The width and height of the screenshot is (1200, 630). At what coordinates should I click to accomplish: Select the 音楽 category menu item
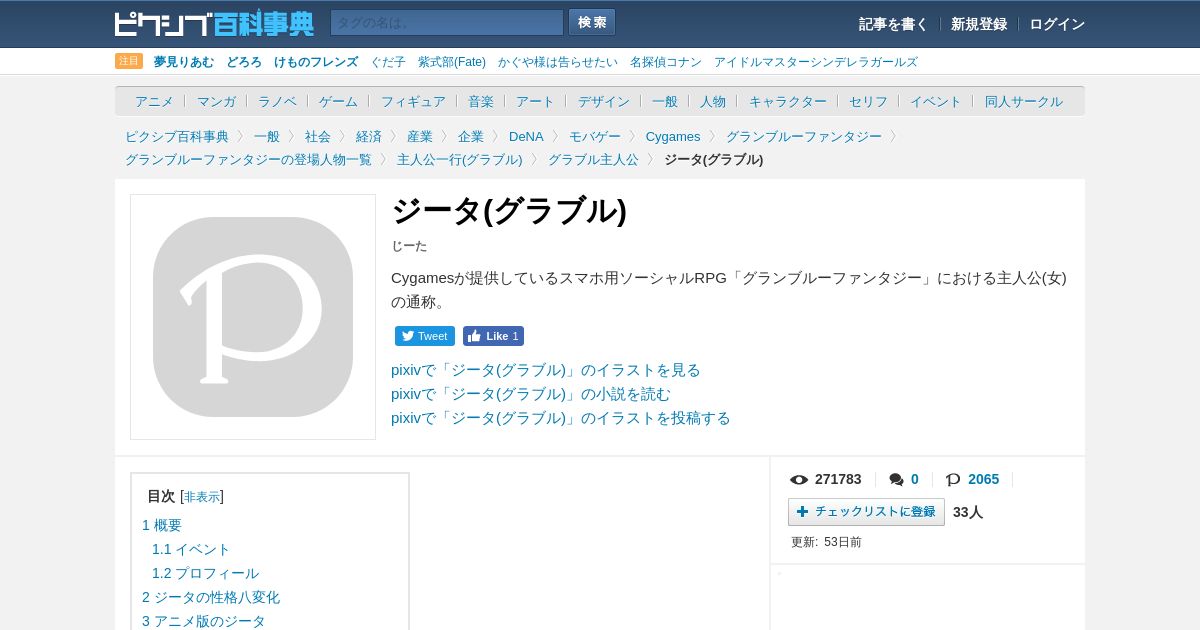click(481, 101)
